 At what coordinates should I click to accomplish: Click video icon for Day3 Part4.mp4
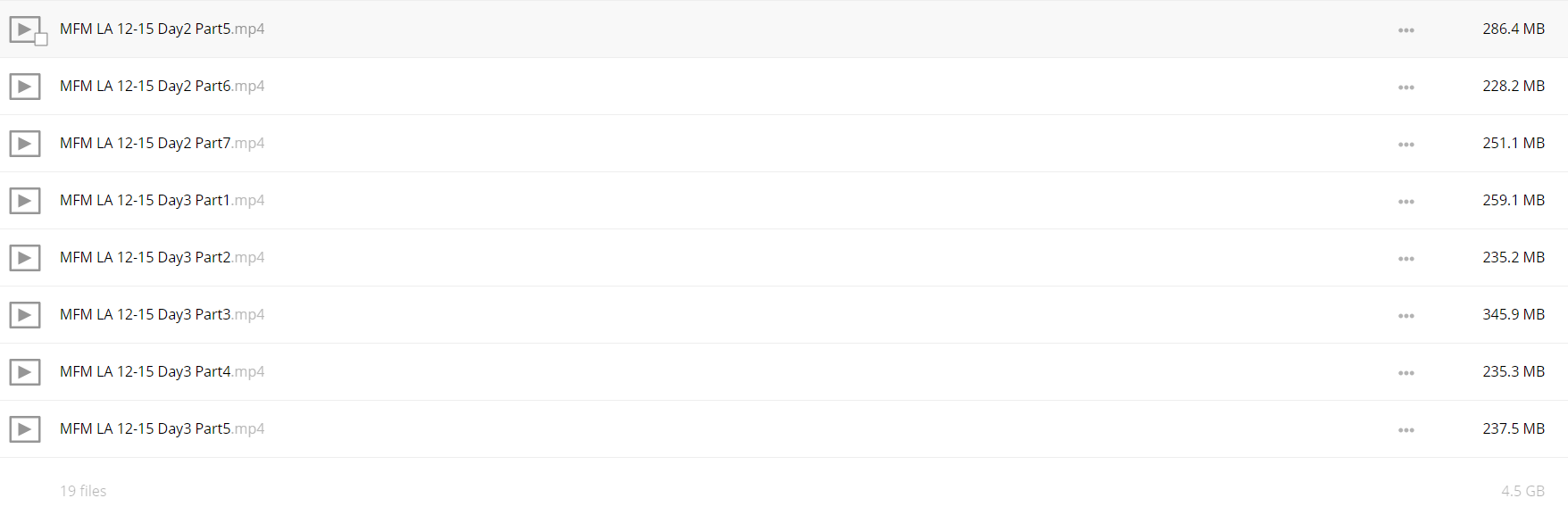coord(25,372)
